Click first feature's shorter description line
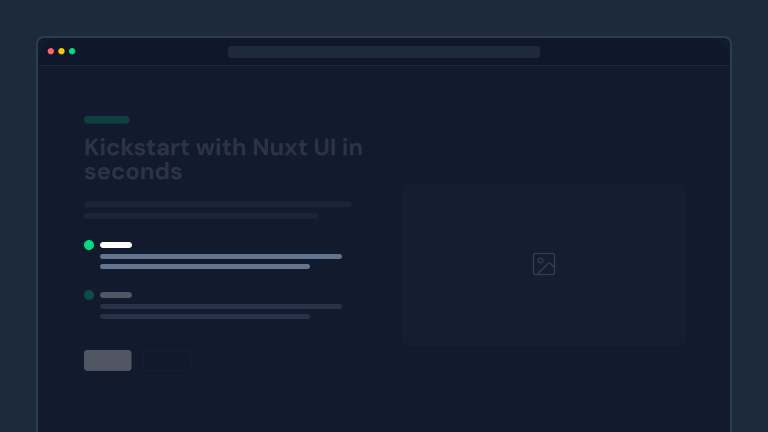 (205, 267)
